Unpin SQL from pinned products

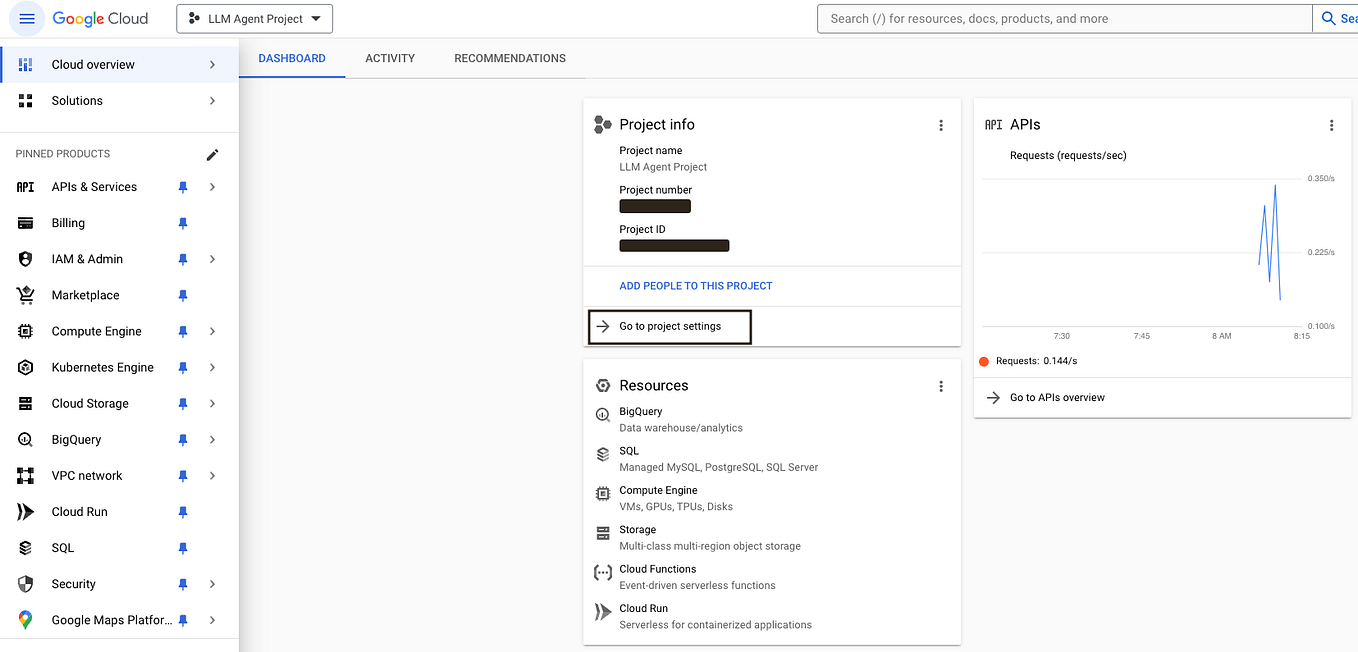click(182, 548)
